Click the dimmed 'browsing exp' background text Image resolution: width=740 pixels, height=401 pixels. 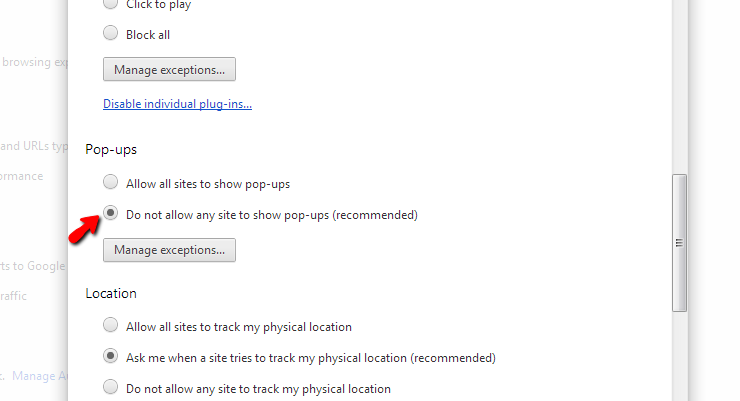(x=35, y=62)
